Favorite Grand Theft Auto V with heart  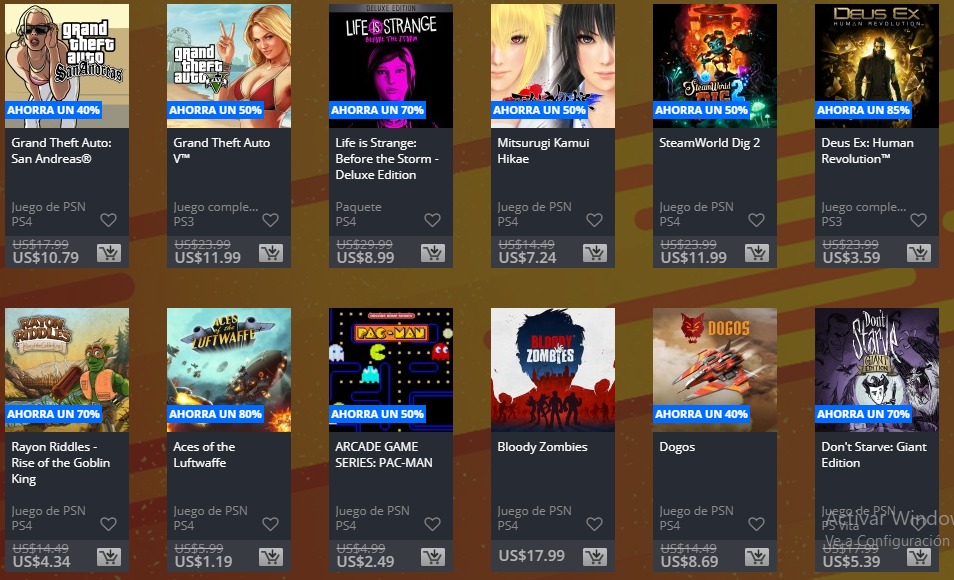coord(270,220)
